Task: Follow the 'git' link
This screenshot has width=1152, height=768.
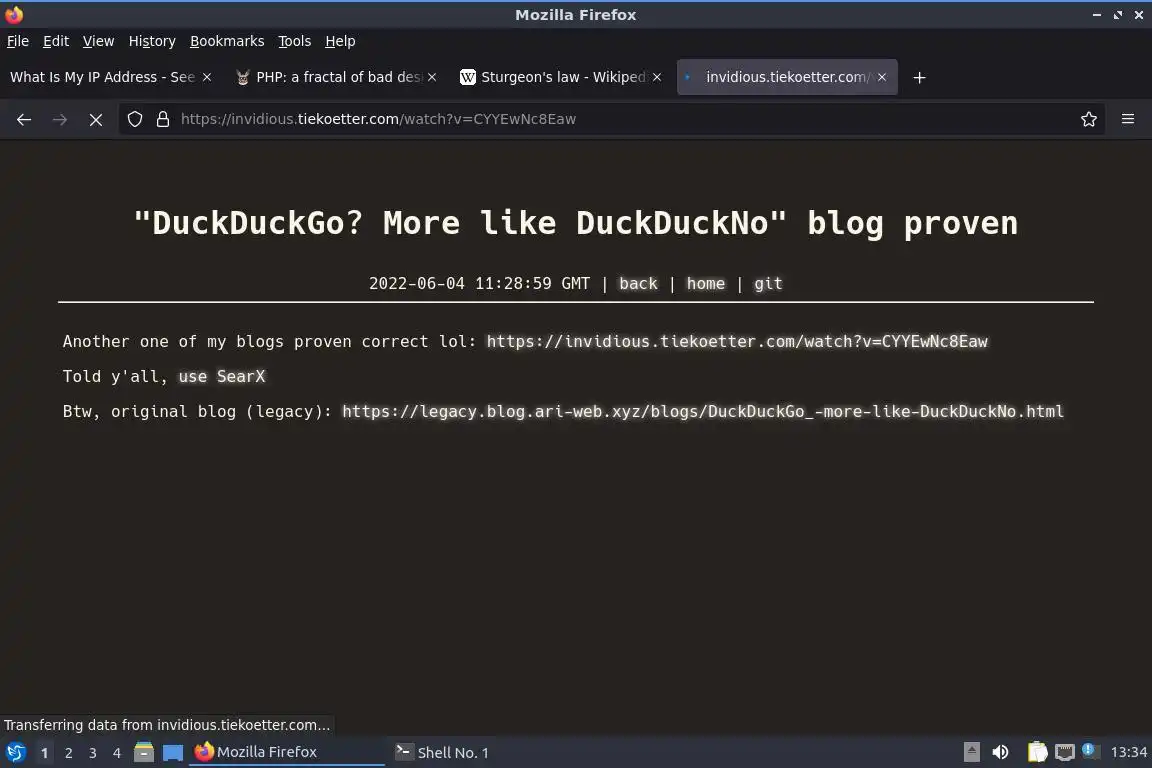Action: point(768,284)
